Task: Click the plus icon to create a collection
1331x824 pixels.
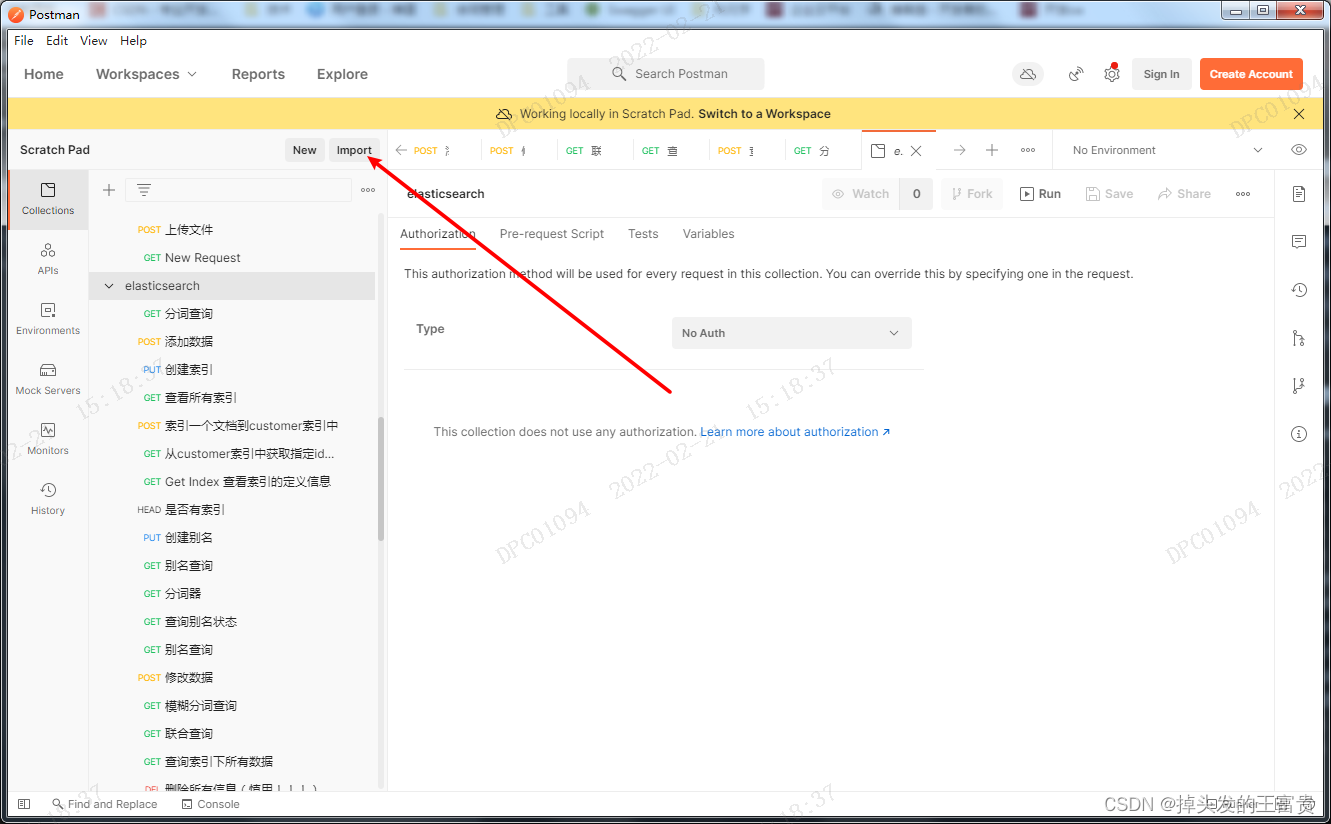Action: click(109, 190)
